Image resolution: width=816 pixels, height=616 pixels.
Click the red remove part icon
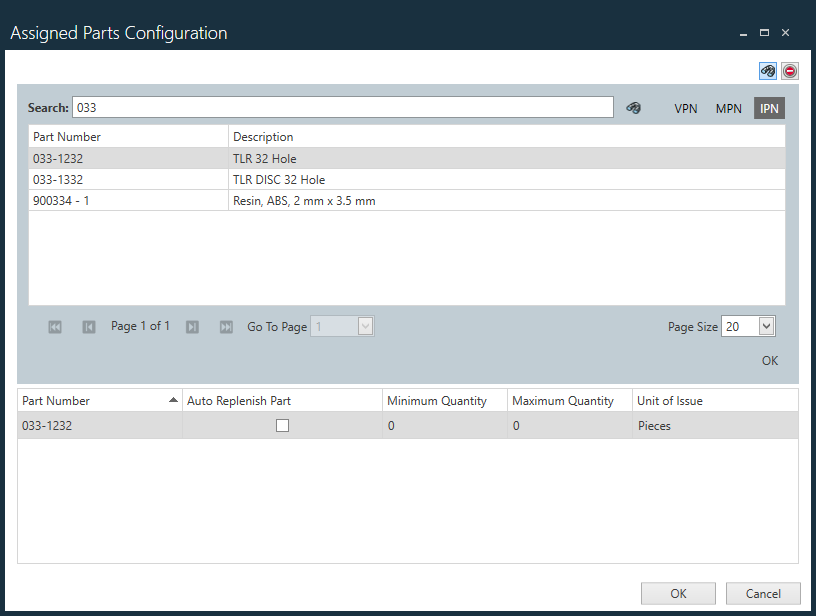[x=789, y=71]
